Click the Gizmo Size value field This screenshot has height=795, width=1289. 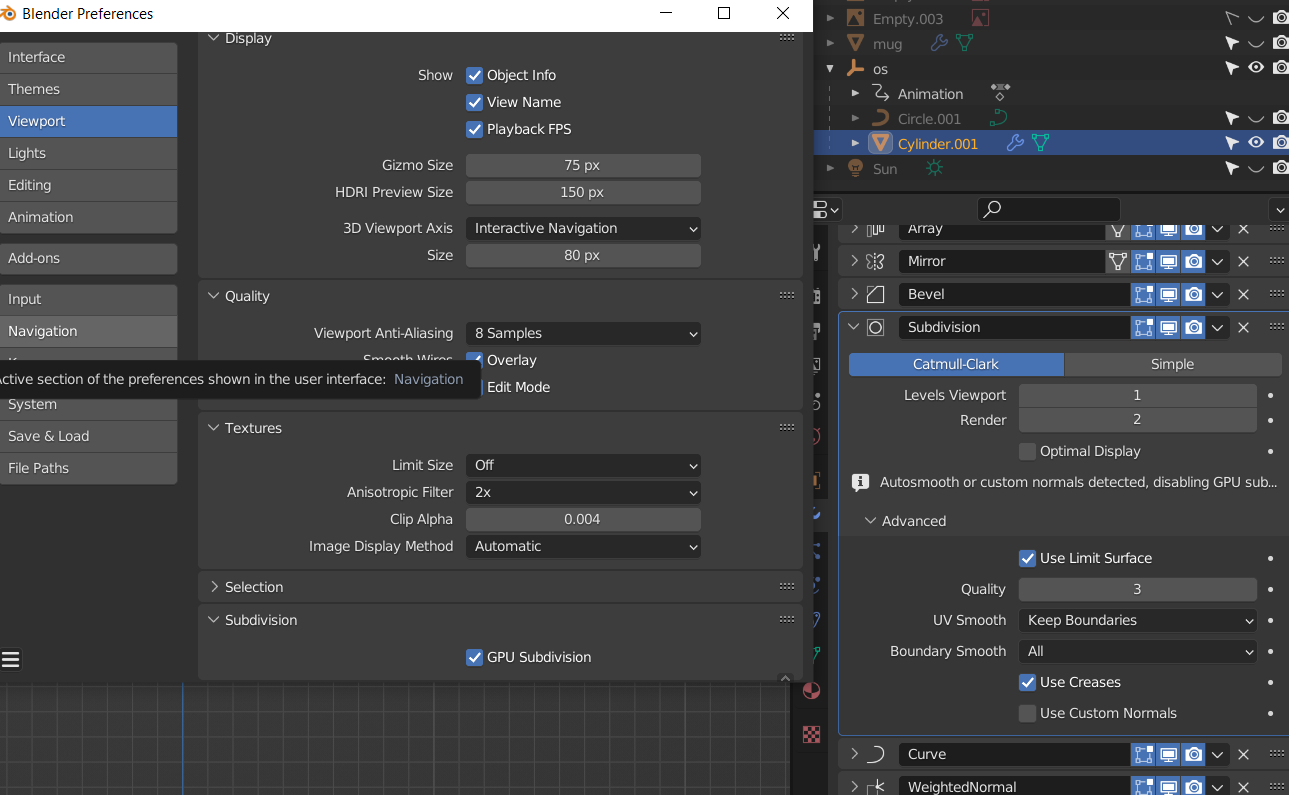(583, 165)
